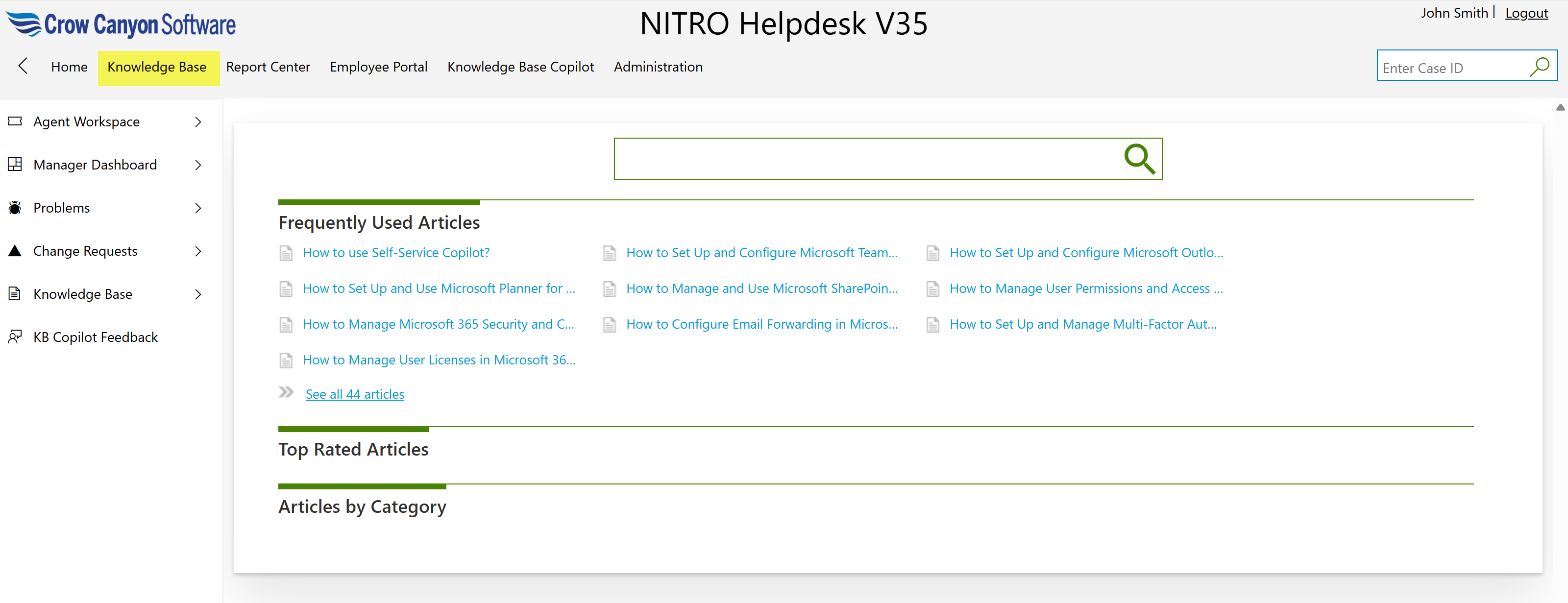Click the Agent Workspace sidebar icon

pos(15,121)
